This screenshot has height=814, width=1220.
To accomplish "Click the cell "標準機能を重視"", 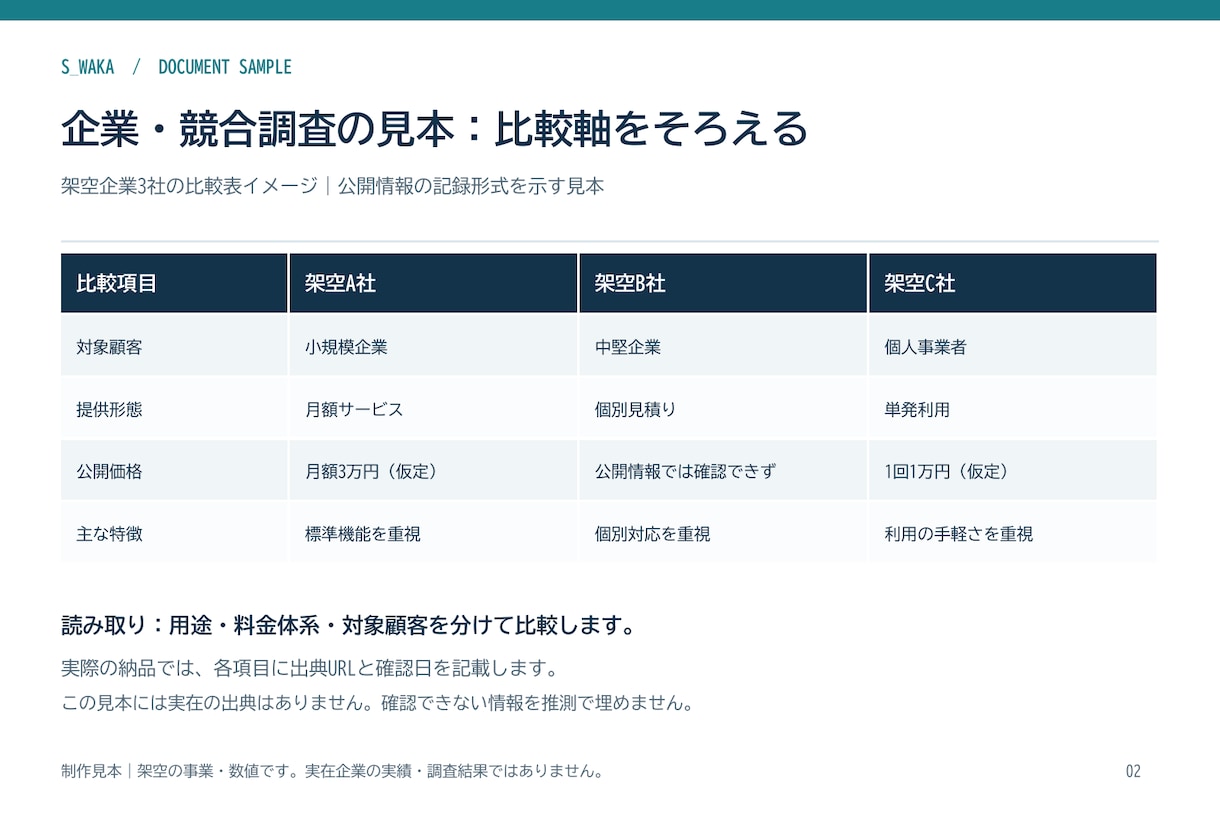I will pyautogui.click(x=433, y=533).
